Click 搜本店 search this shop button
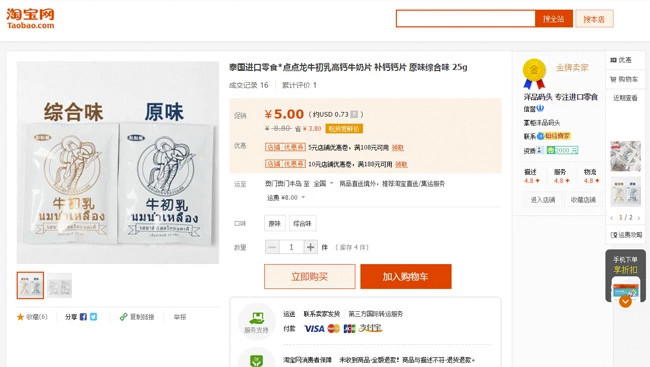Image resolution: width=650 pixels, height=367 pixels. click(x=594, y=19)
